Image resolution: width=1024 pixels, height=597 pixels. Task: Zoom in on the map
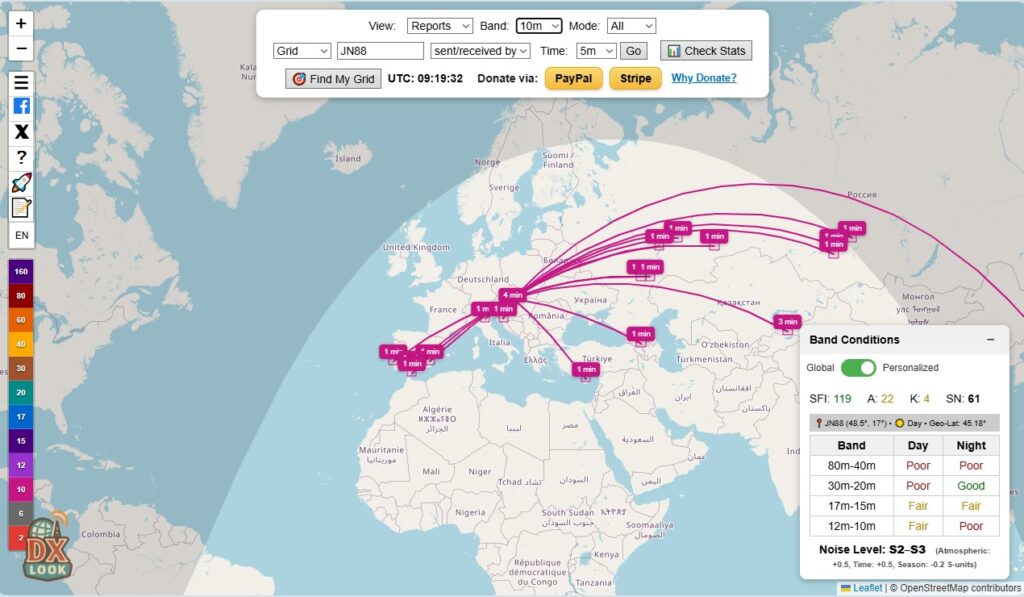pos(21,22)
